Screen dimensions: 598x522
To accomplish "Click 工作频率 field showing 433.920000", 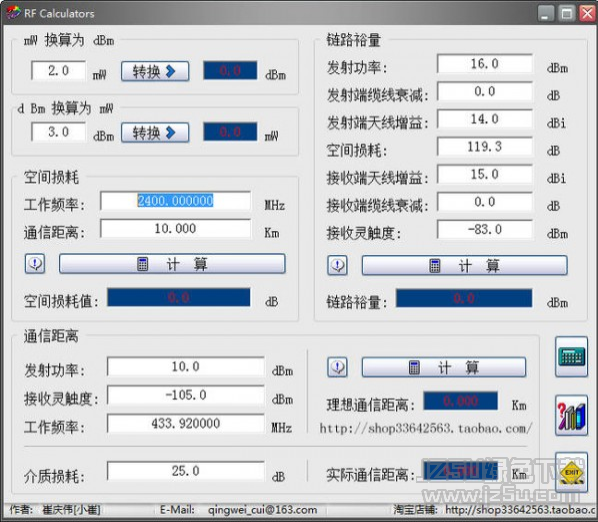I will 186,423.
